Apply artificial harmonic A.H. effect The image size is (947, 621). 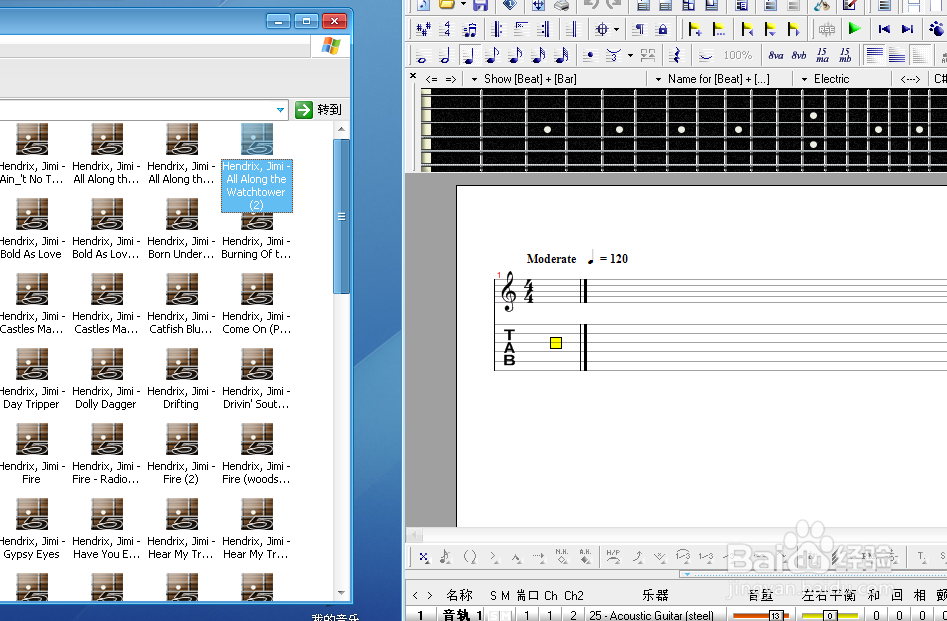pos(585,557)
